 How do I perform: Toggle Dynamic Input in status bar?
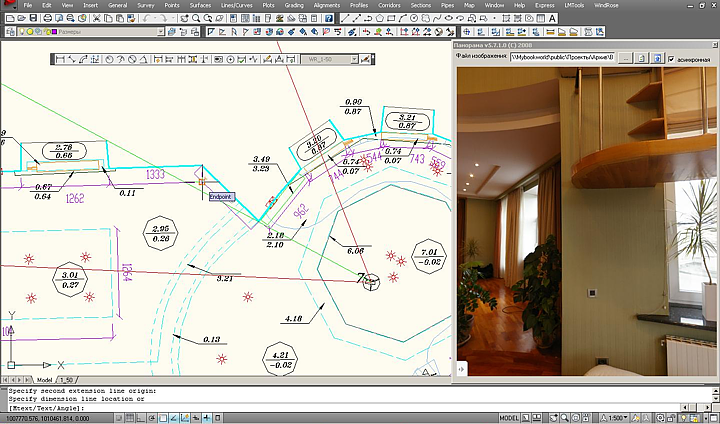pyautogui.click(x=196, y=418)
